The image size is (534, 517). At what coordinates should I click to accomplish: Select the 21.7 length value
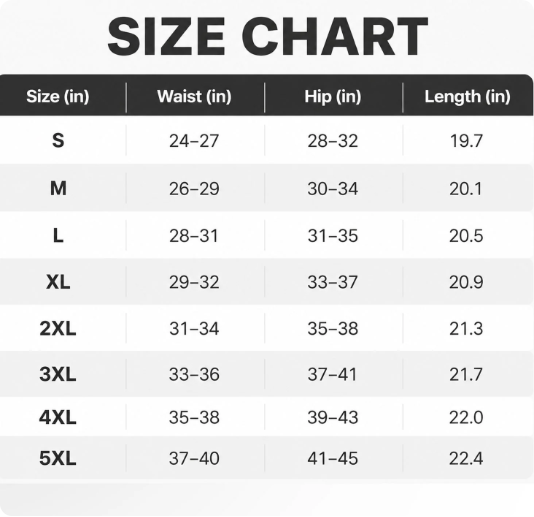tap(466, 375)
